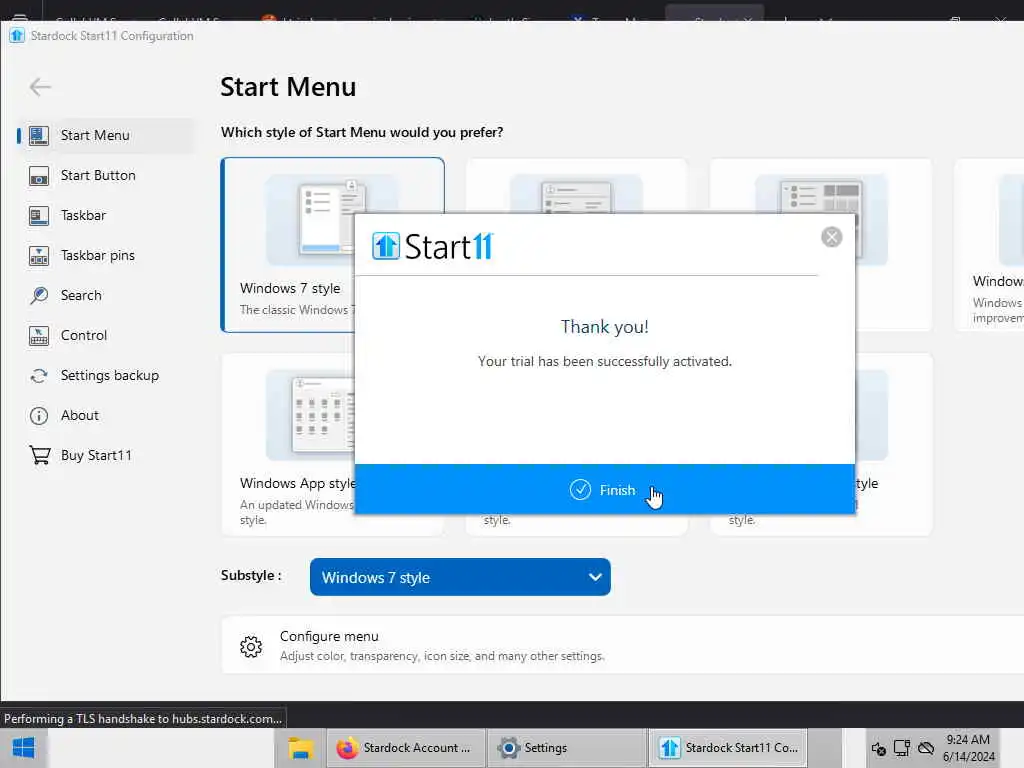Click the Finish checkmark icon
1024x768 pixels.
tap(580, 490)
